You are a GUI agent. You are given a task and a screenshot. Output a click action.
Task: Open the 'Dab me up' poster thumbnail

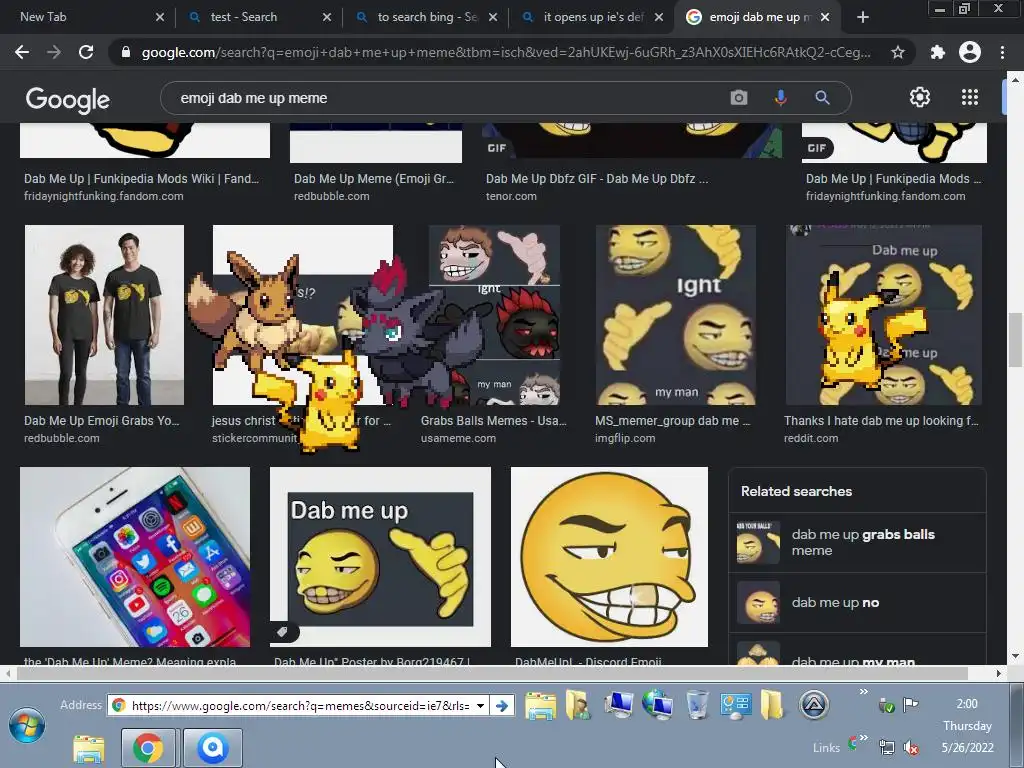380,556
